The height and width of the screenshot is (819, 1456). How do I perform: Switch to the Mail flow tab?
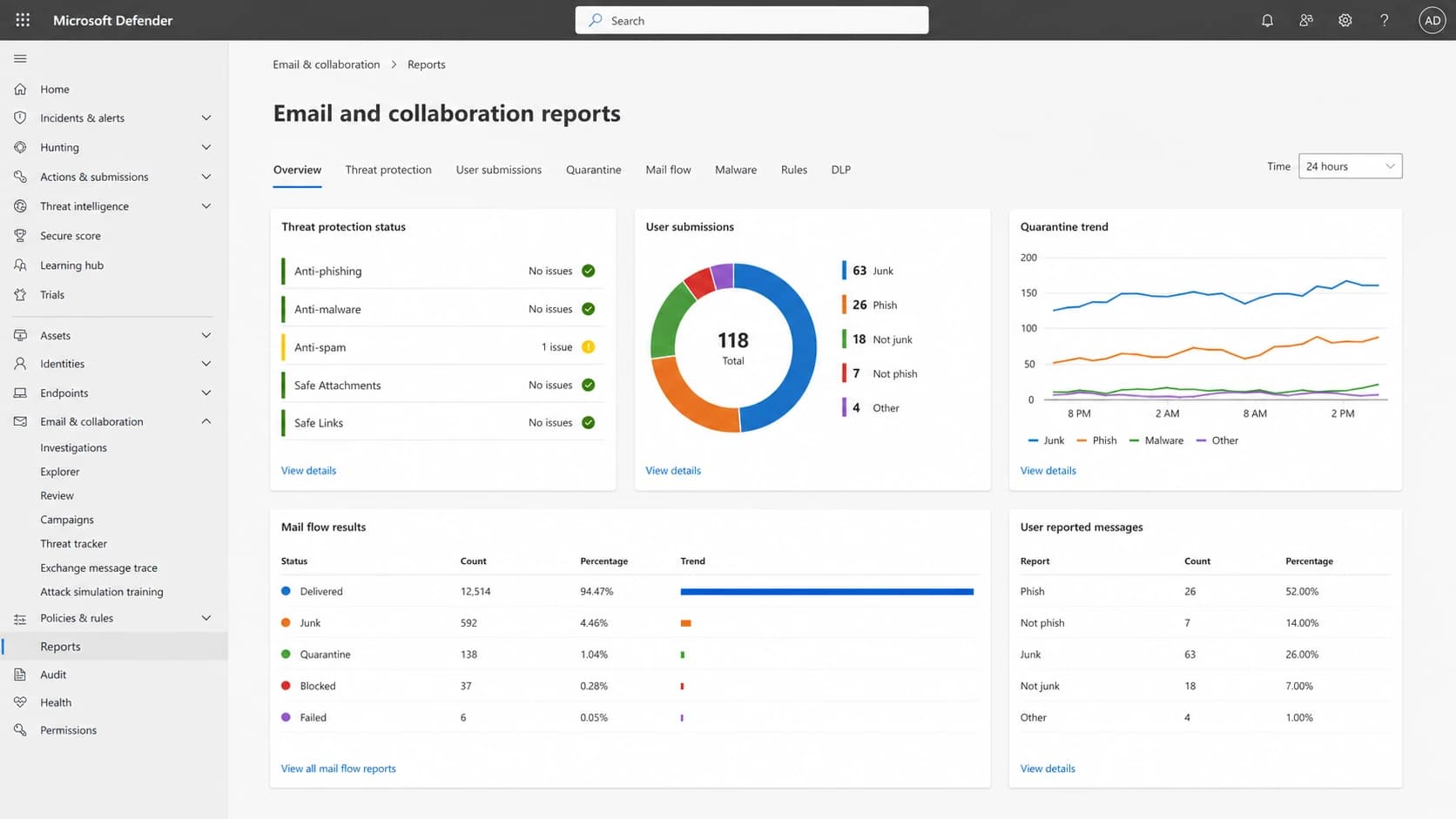point(668,170)
